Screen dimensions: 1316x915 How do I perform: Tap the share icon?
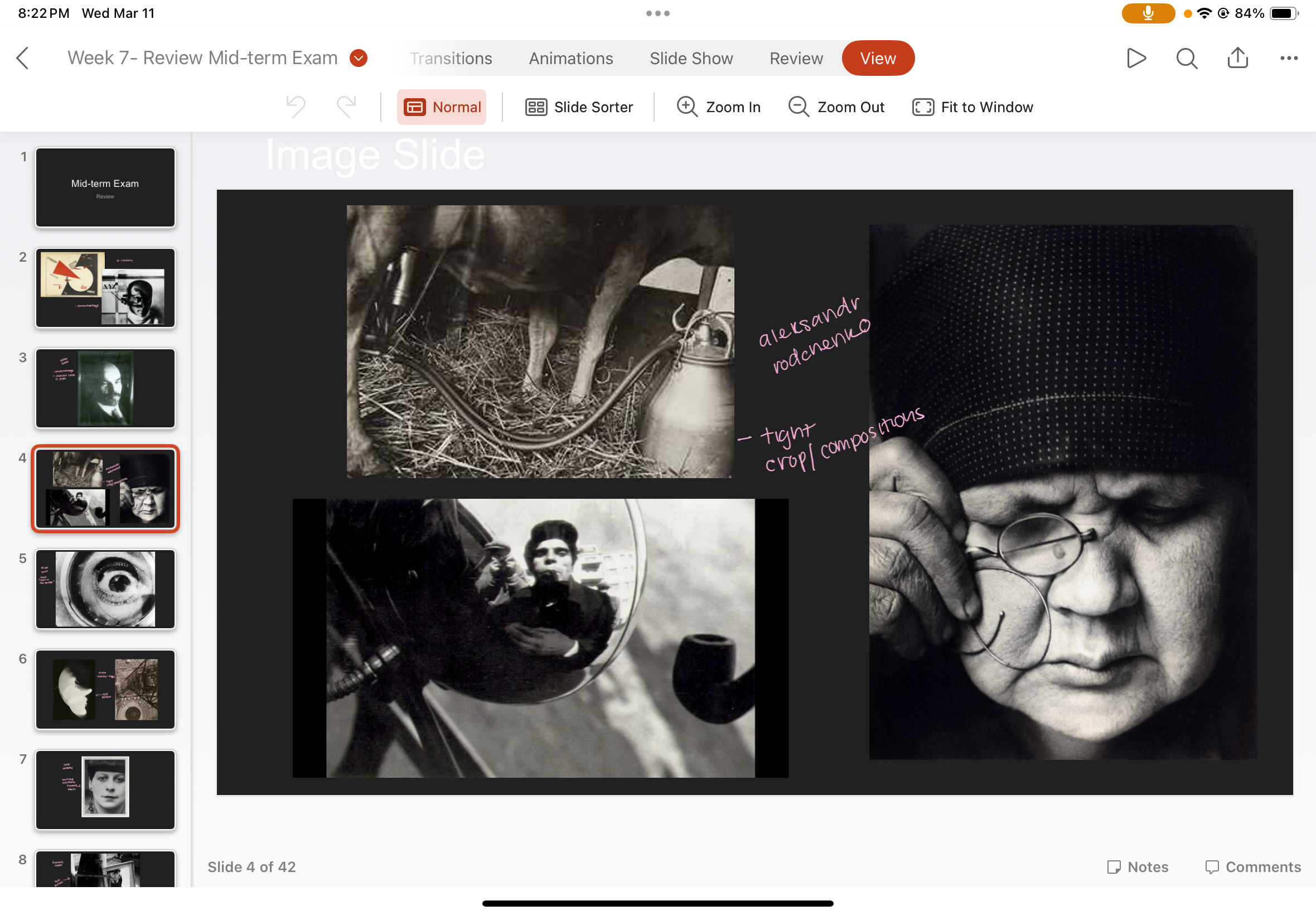[1237, 58]
